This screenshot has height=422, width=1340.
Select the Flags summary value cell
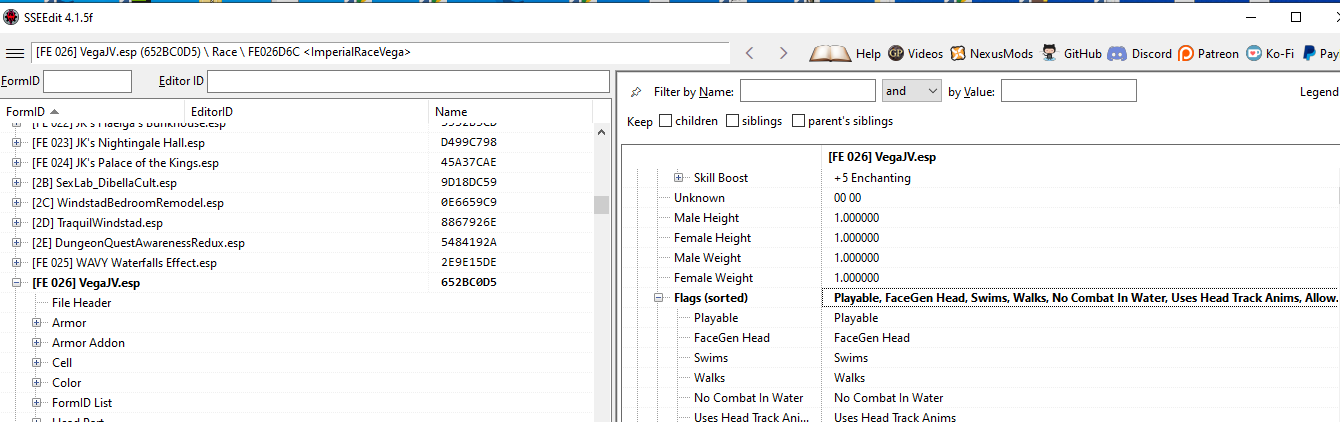pyautogui.click(x=1080, y=298)
